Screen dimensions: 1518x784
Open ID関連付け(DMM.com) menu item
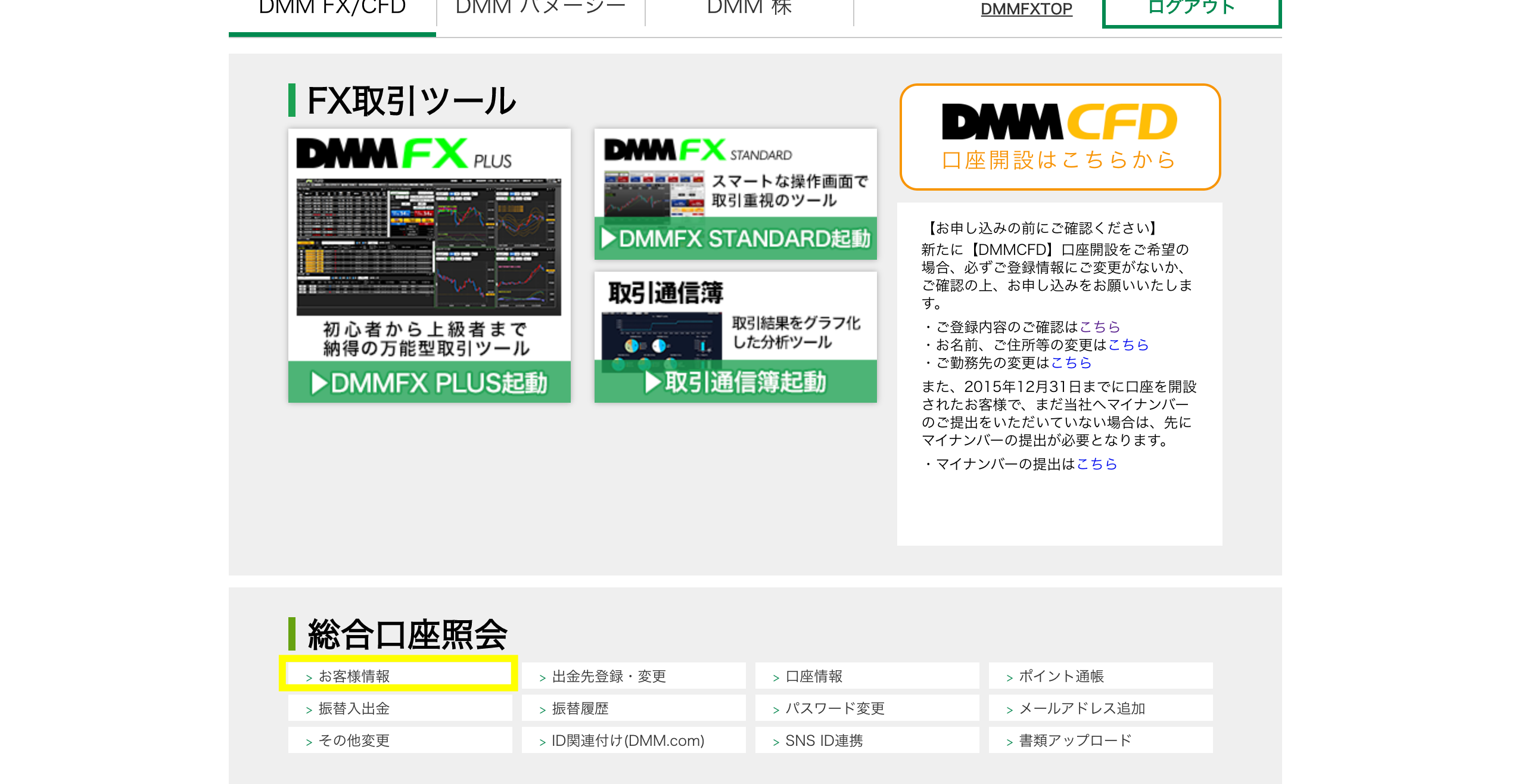634,740
